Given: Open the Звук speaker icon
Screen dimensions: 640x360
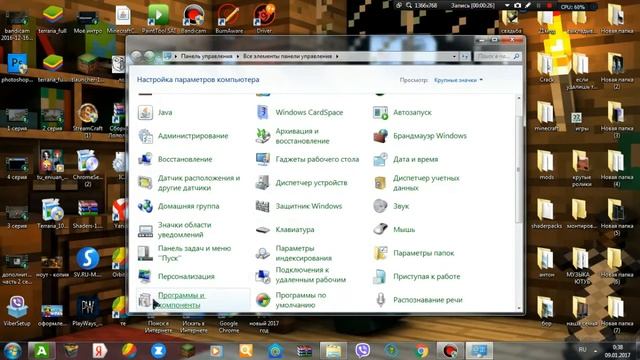Looking at the screenshot, I should pyautogui.click(x=380, y=206).
